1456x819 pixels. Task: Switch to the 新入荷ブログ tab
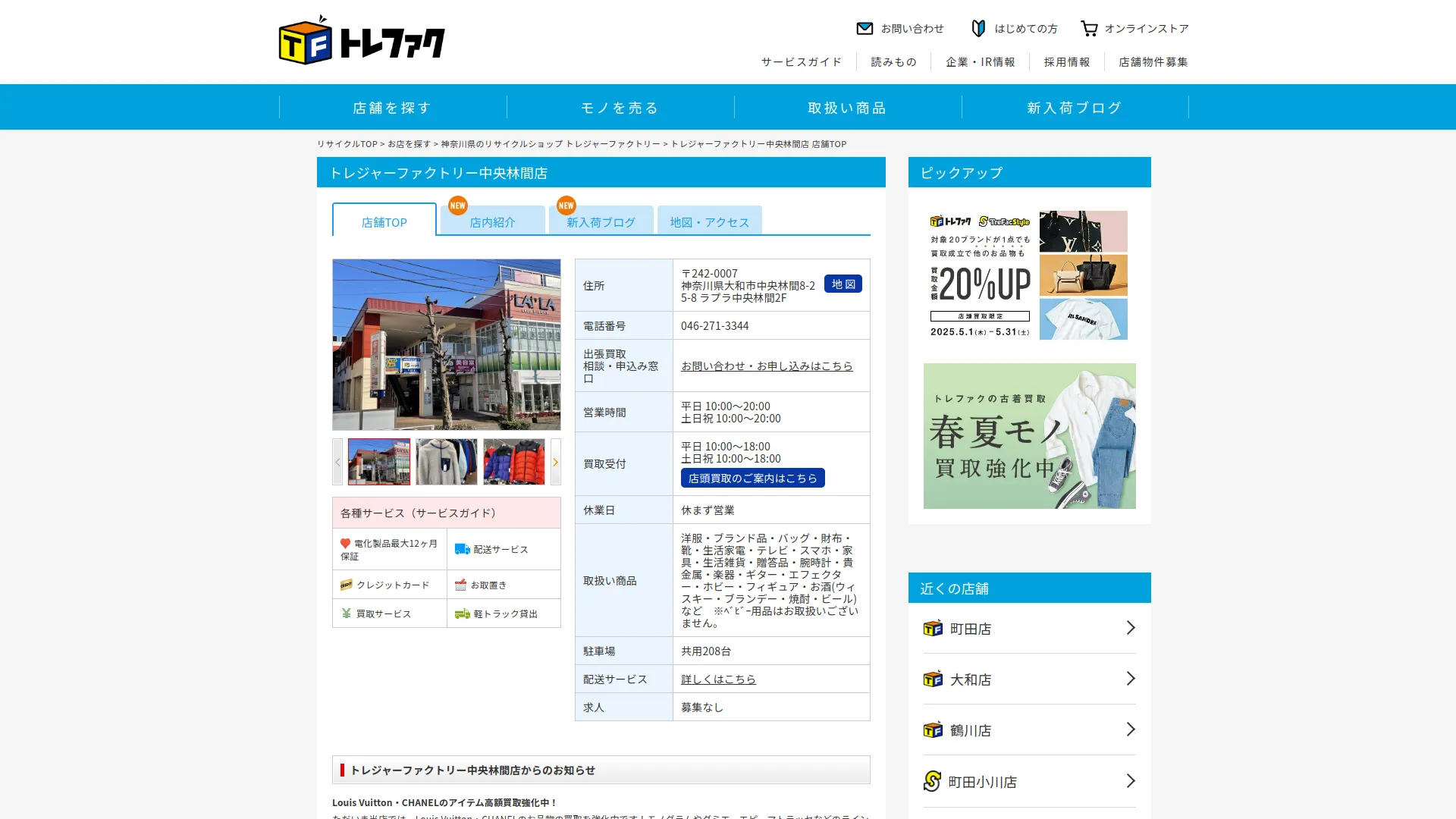click(x=601, y=221)
